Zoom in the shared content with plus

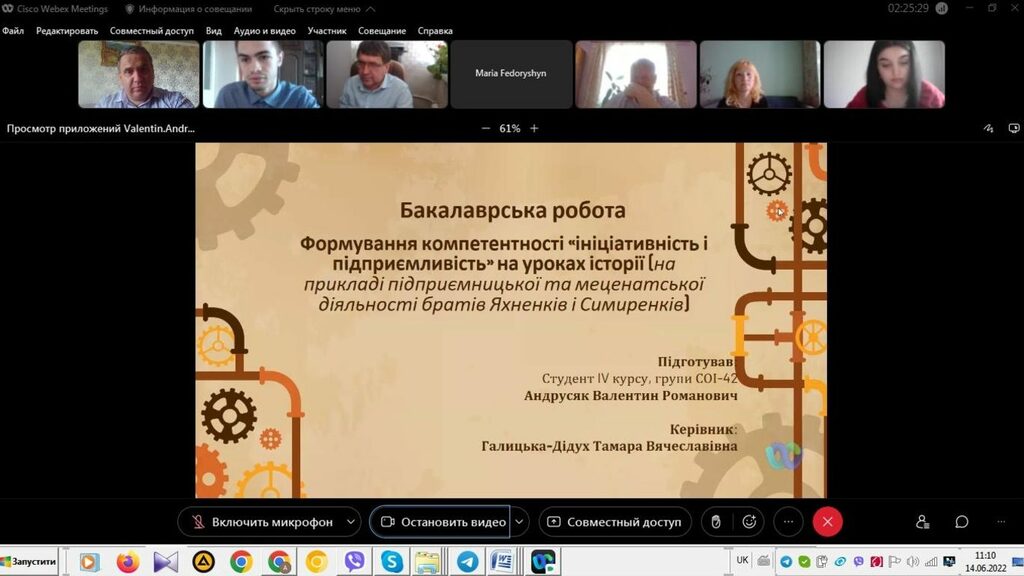[x=534, y=129]
